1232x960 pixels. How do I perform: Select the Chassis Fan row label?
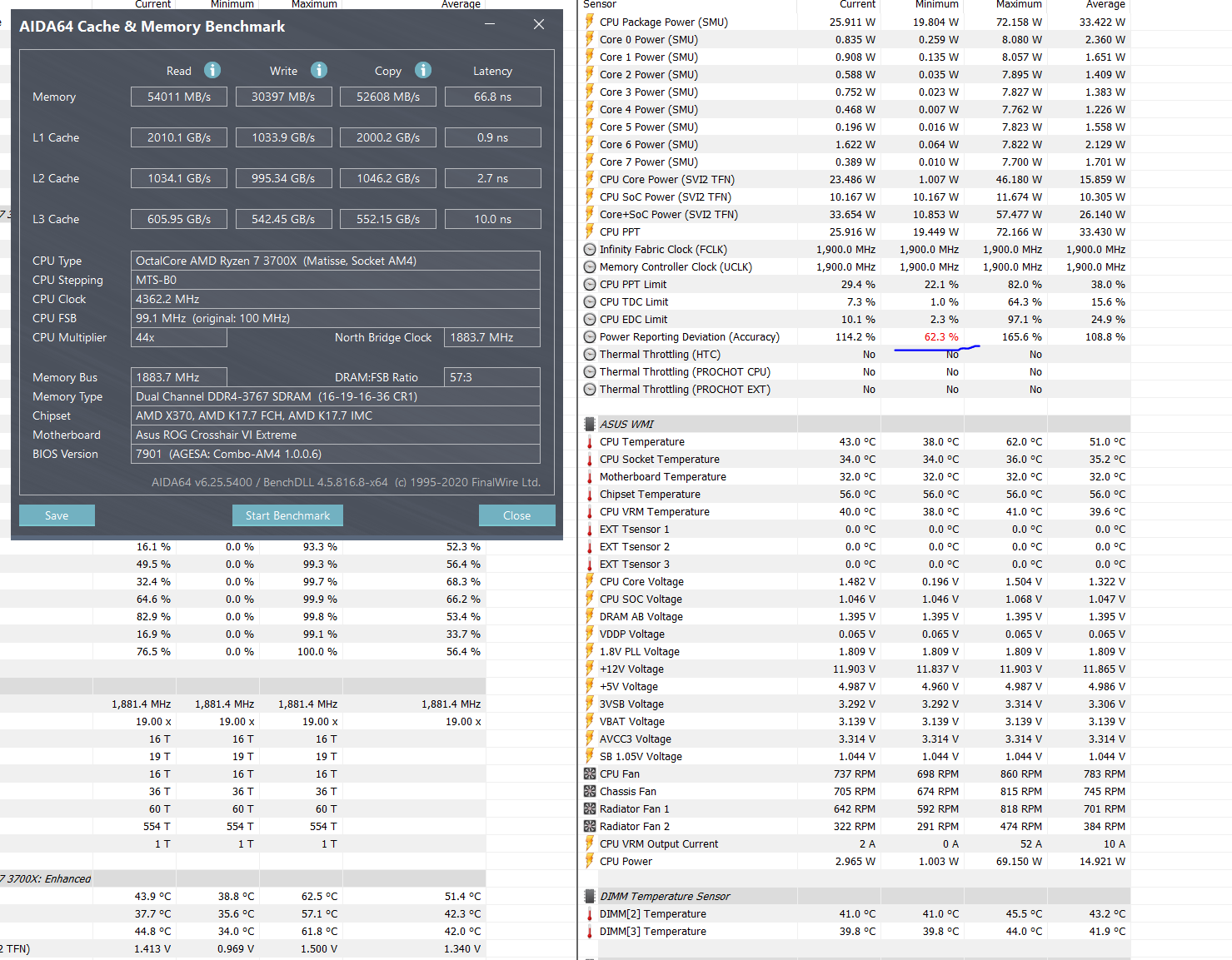coord(628,791)
